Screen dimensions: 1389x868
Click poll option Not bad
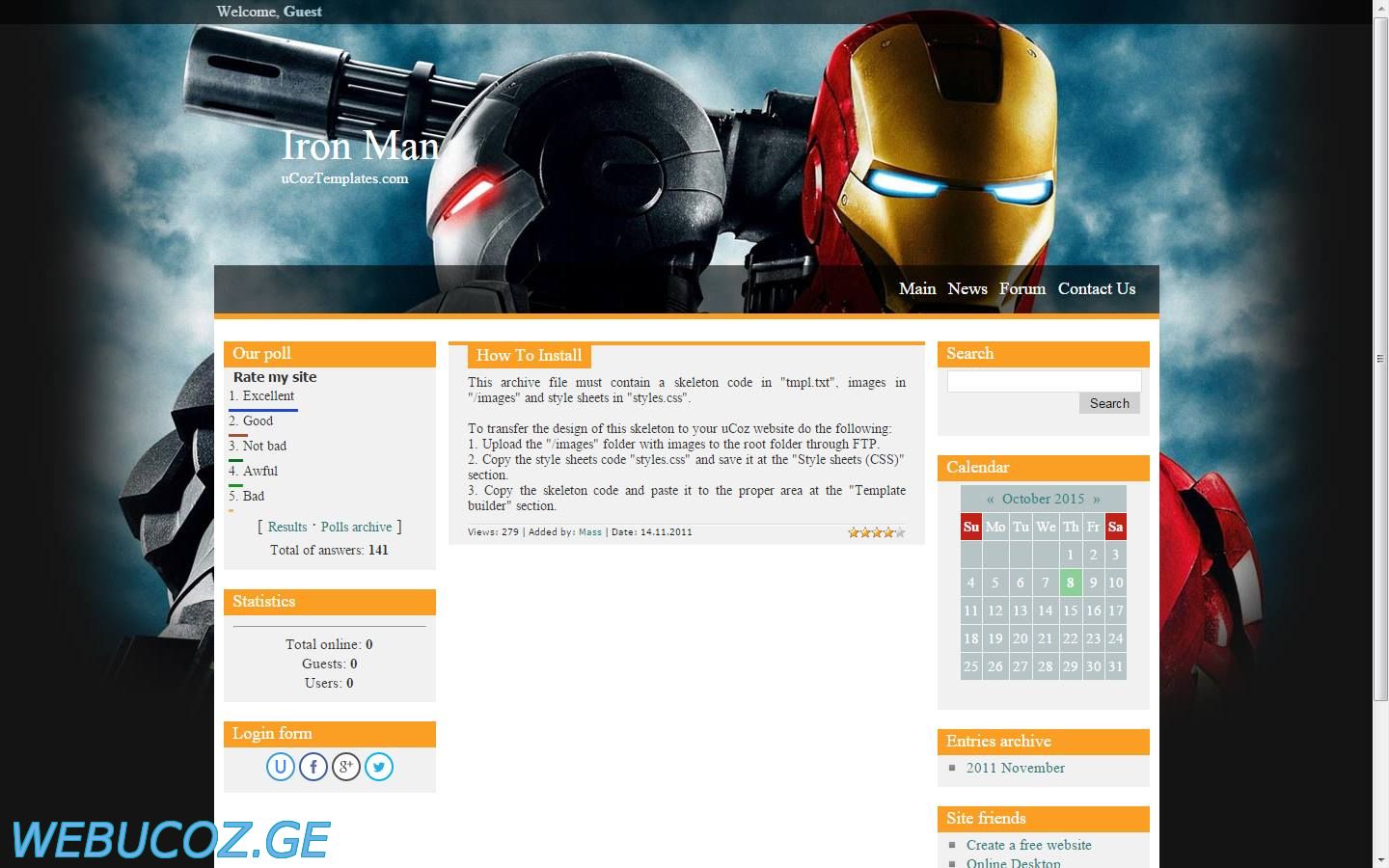(264, 446)
